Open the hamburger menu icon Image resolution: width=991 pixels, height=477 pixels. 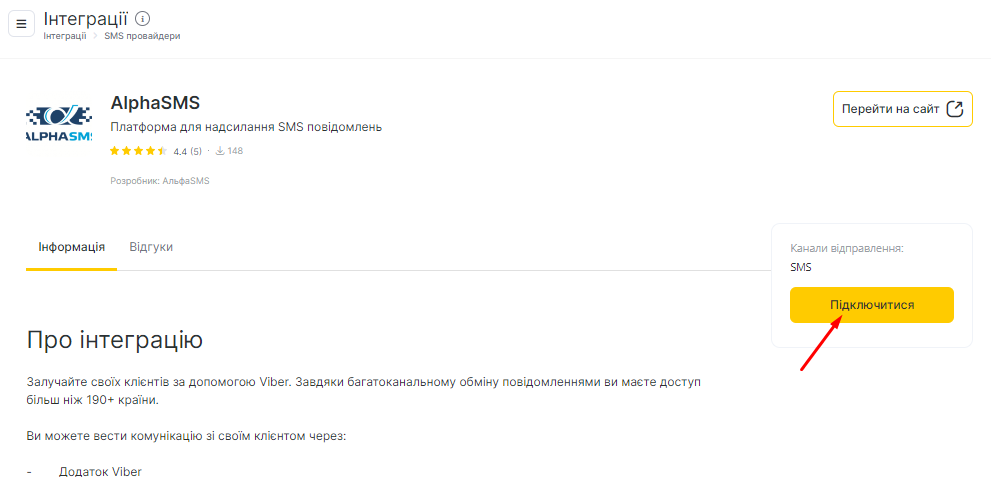point(21,24)
